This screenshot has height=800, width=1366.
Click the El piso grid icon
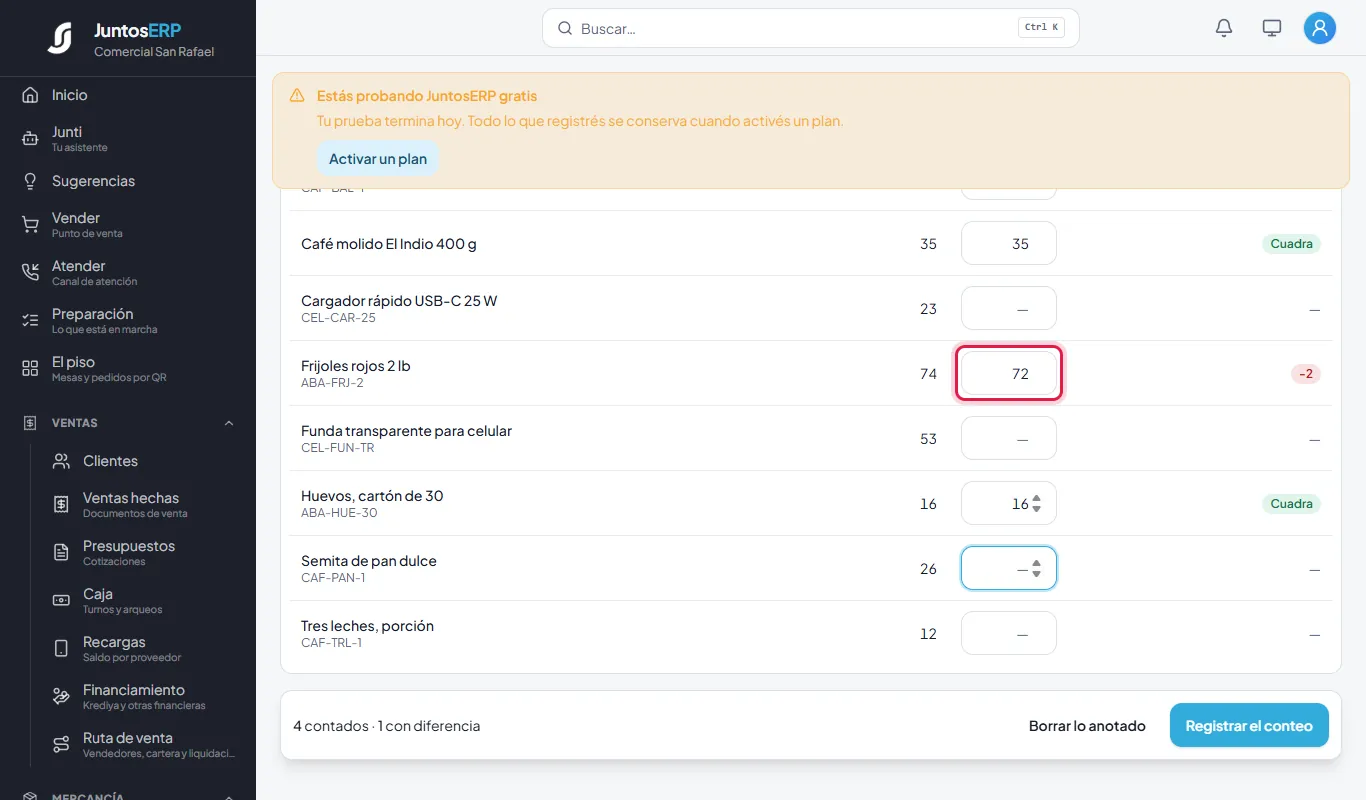pyautogui.click(x=30, y=369)
